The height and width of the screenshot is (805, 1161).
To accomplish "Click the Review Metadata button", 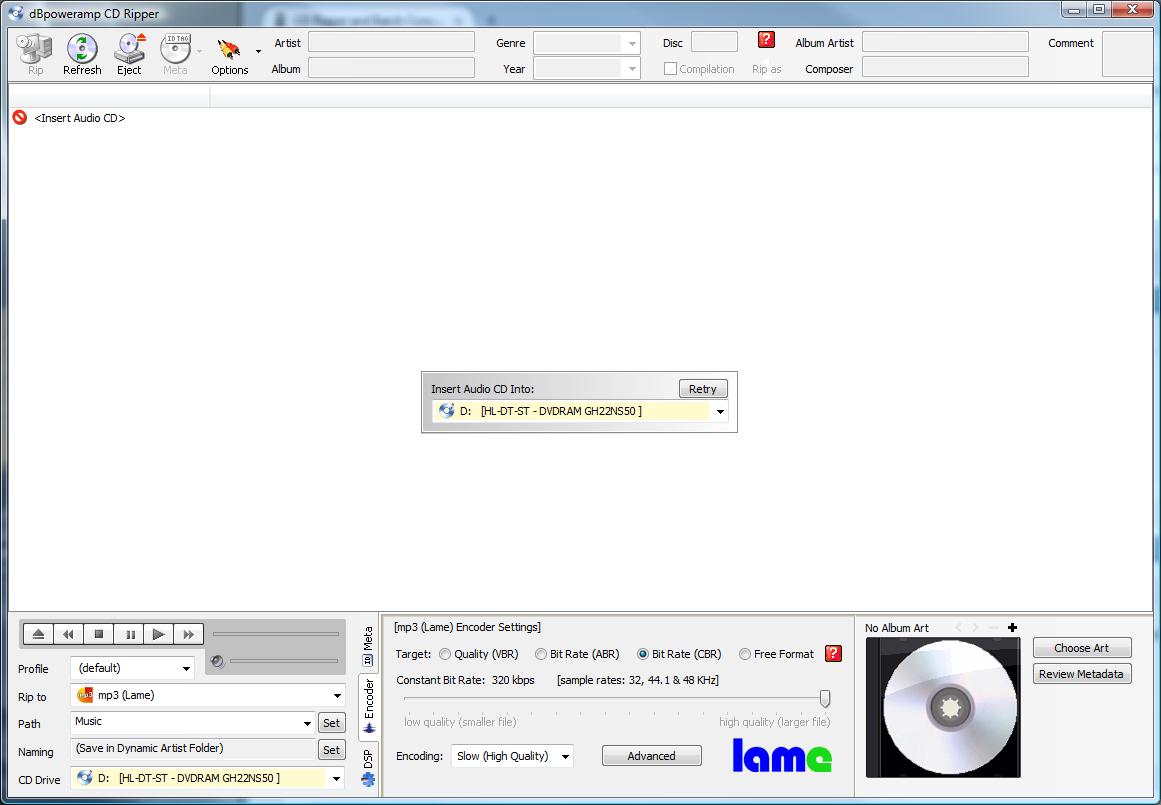I will coord(1082,674).
